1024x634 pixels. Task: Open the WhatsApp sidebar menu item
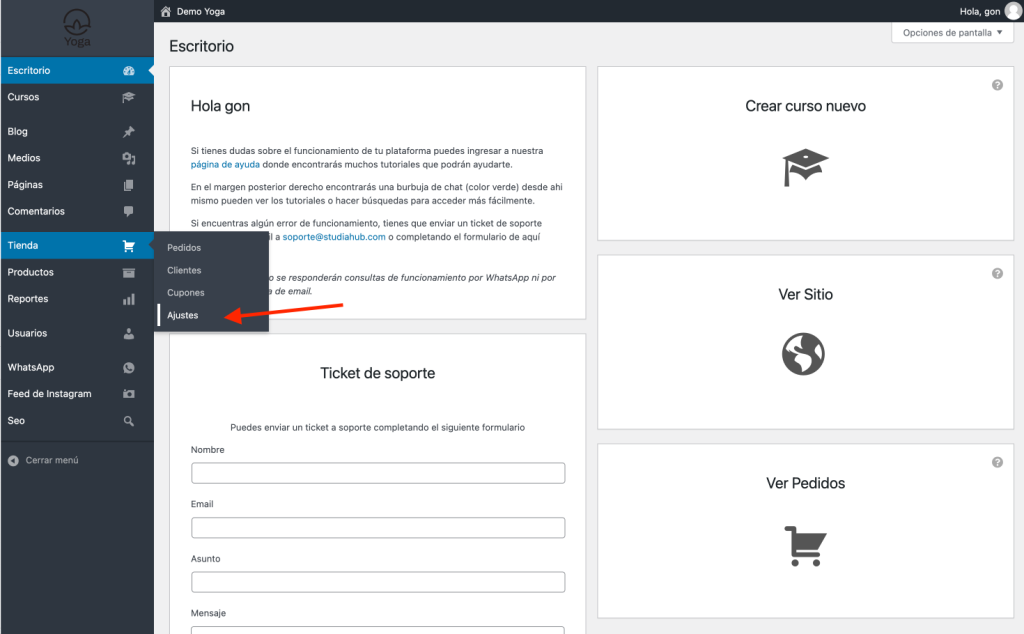click(31, 367)
